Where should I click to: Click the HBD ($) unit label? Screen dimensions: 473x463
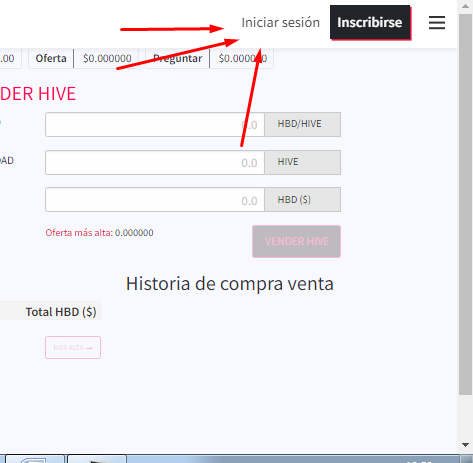(x=303, y=200)
